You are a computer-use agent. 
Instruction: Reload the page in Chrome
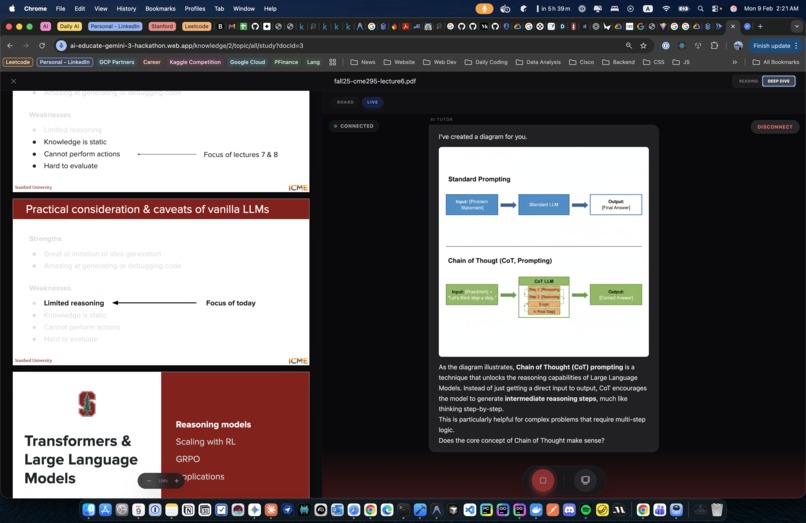click(x=42, y=46)
